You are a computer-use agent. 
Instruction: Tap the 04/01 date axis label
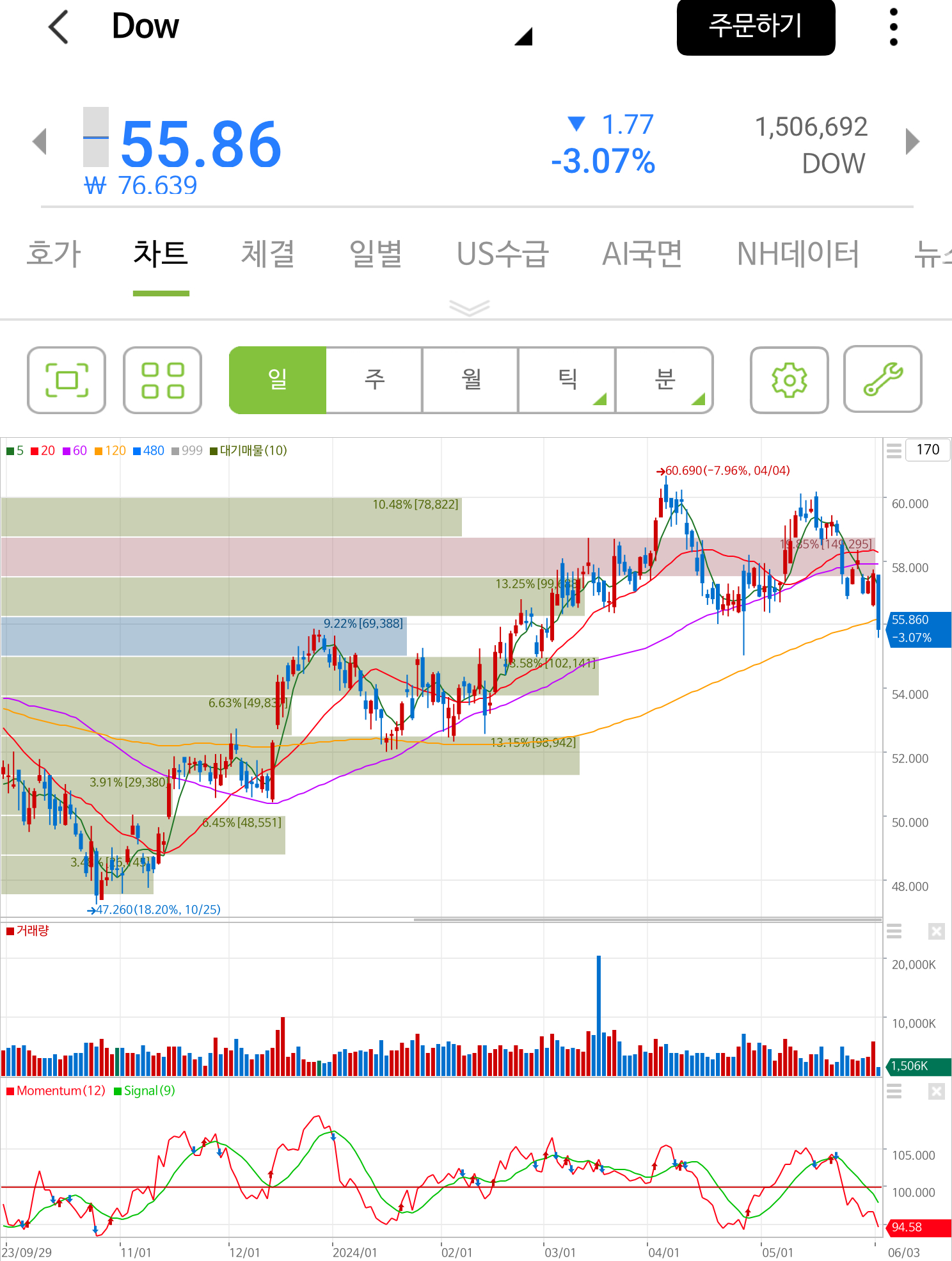pos(663,1252)
